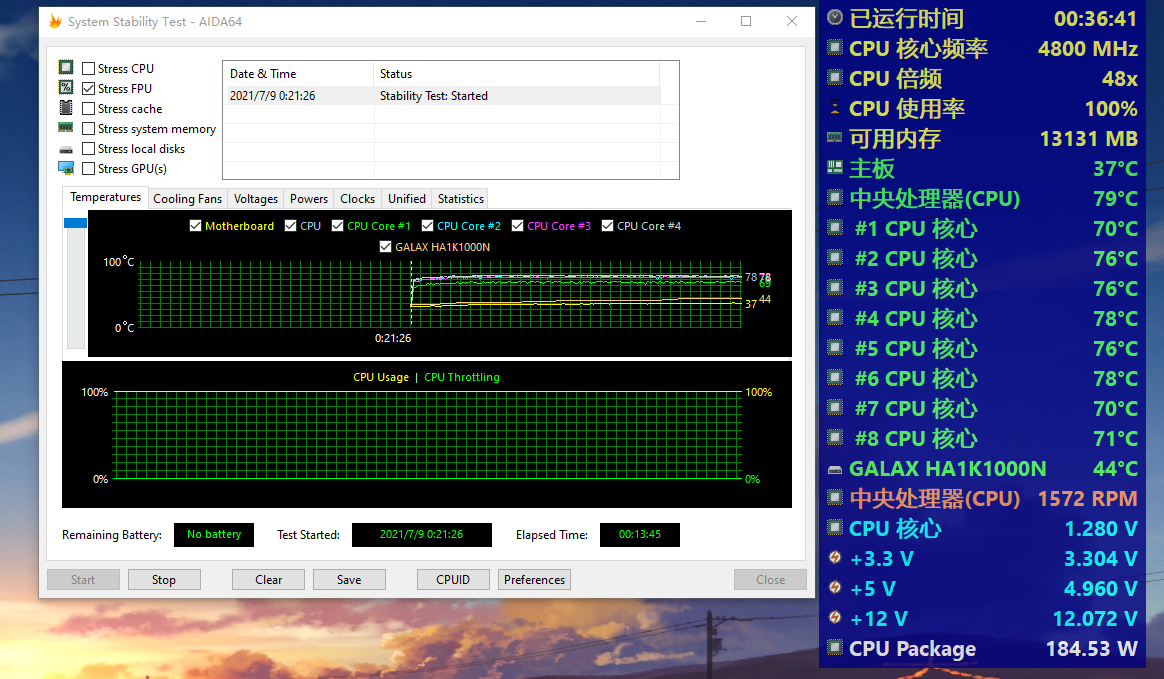
Task: Click the vertical slider beside the temperature graph
Action: (75, 224)
